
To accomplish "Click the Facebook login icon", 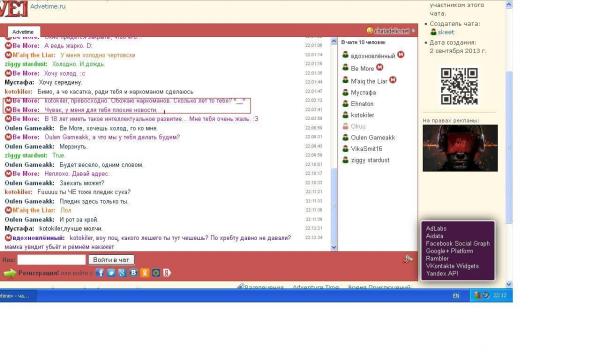I will click(x=100, y=273).
